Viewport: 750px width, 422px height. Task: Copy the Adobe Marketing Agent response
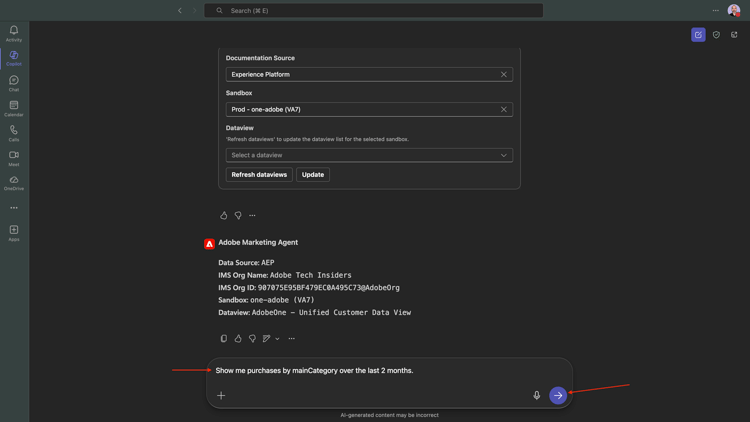[223, 338]
